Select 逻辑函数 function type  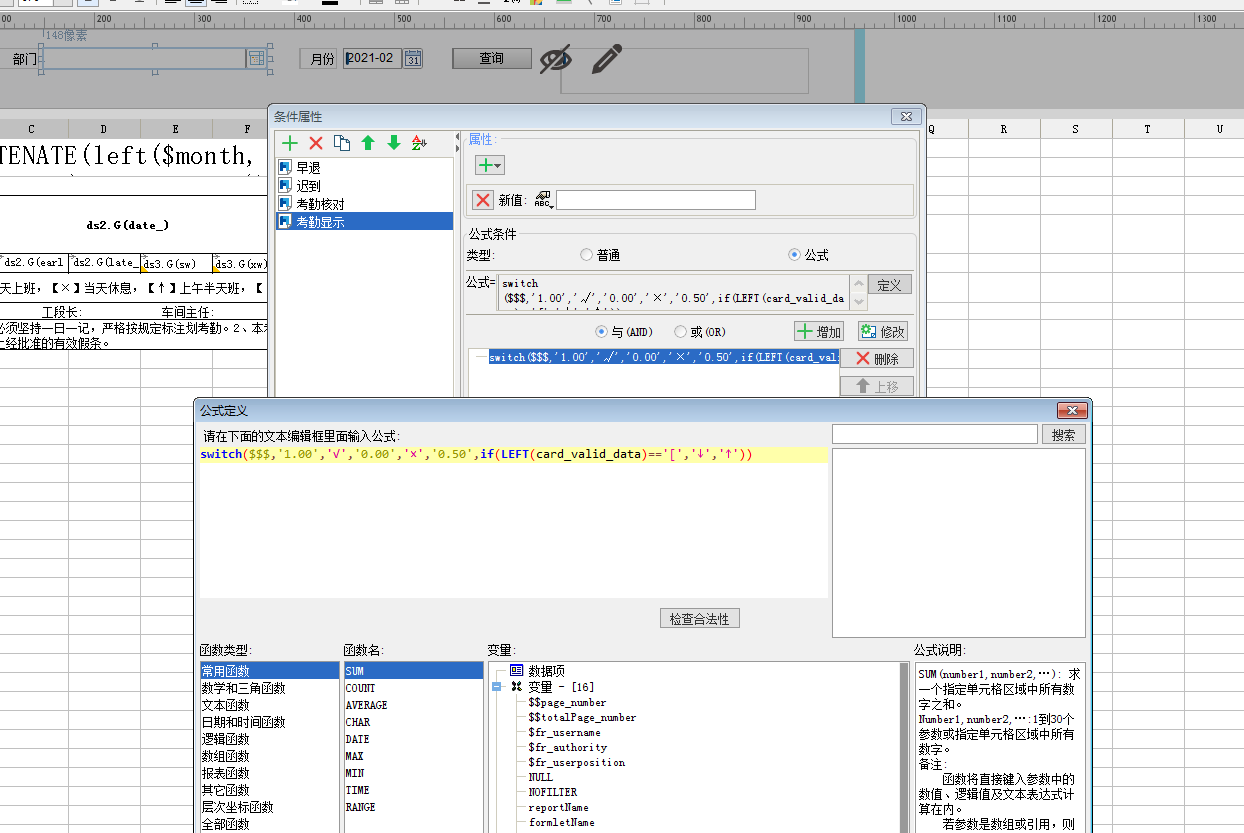[x=269, y=739]
